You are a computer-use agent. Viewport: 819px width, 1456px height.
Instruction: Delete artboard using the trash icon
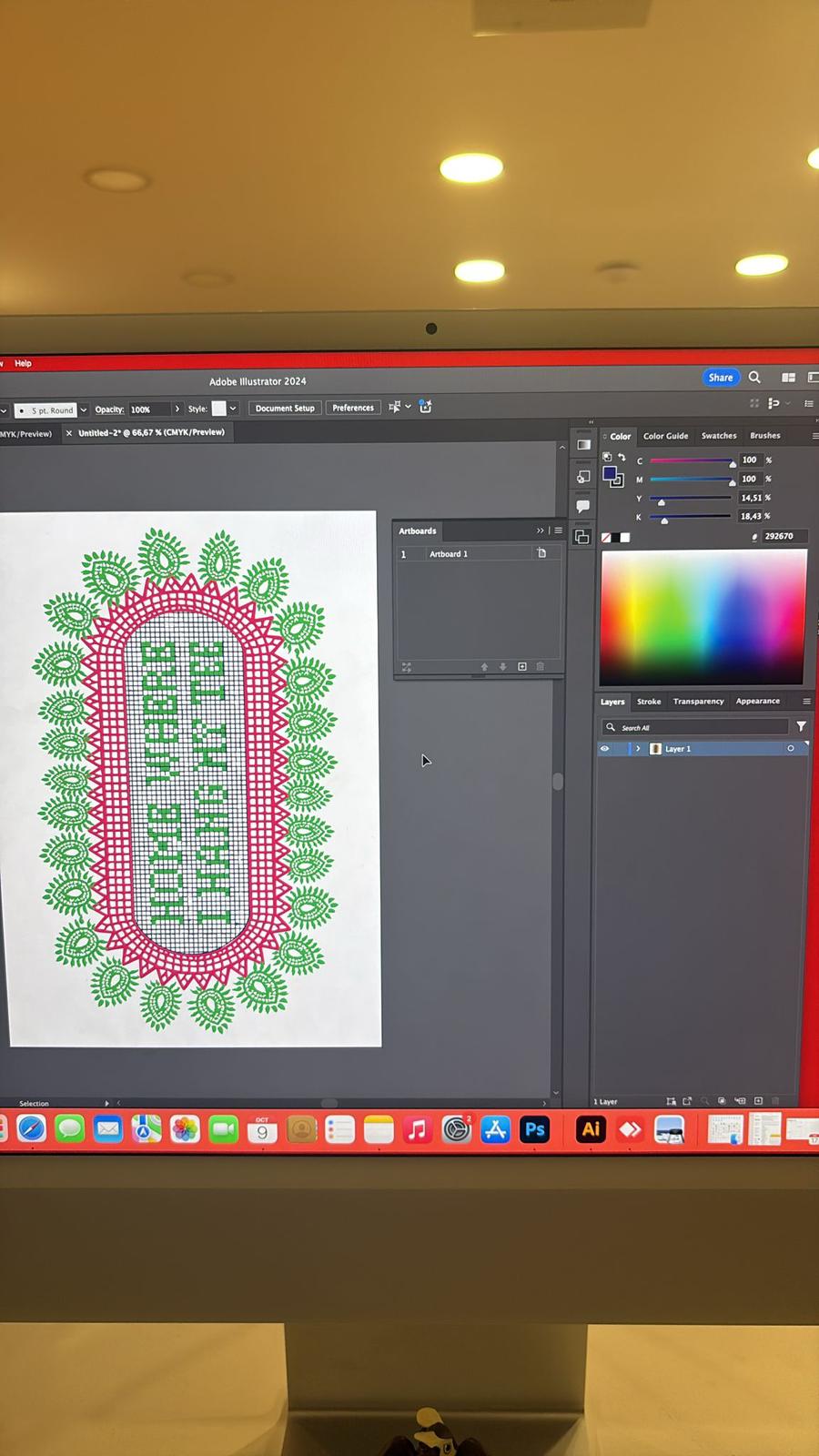540,667
